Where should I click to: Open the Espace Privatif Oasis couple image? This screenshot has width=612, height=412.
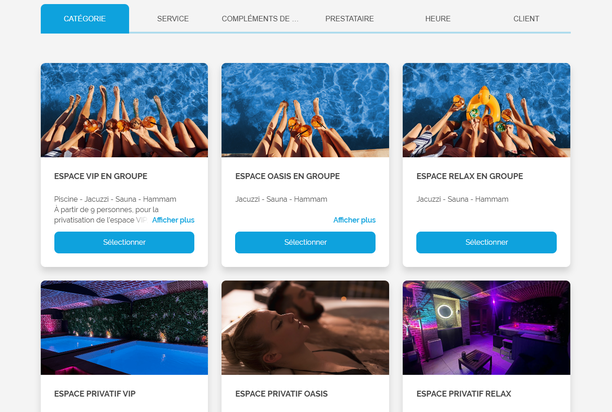305,328
